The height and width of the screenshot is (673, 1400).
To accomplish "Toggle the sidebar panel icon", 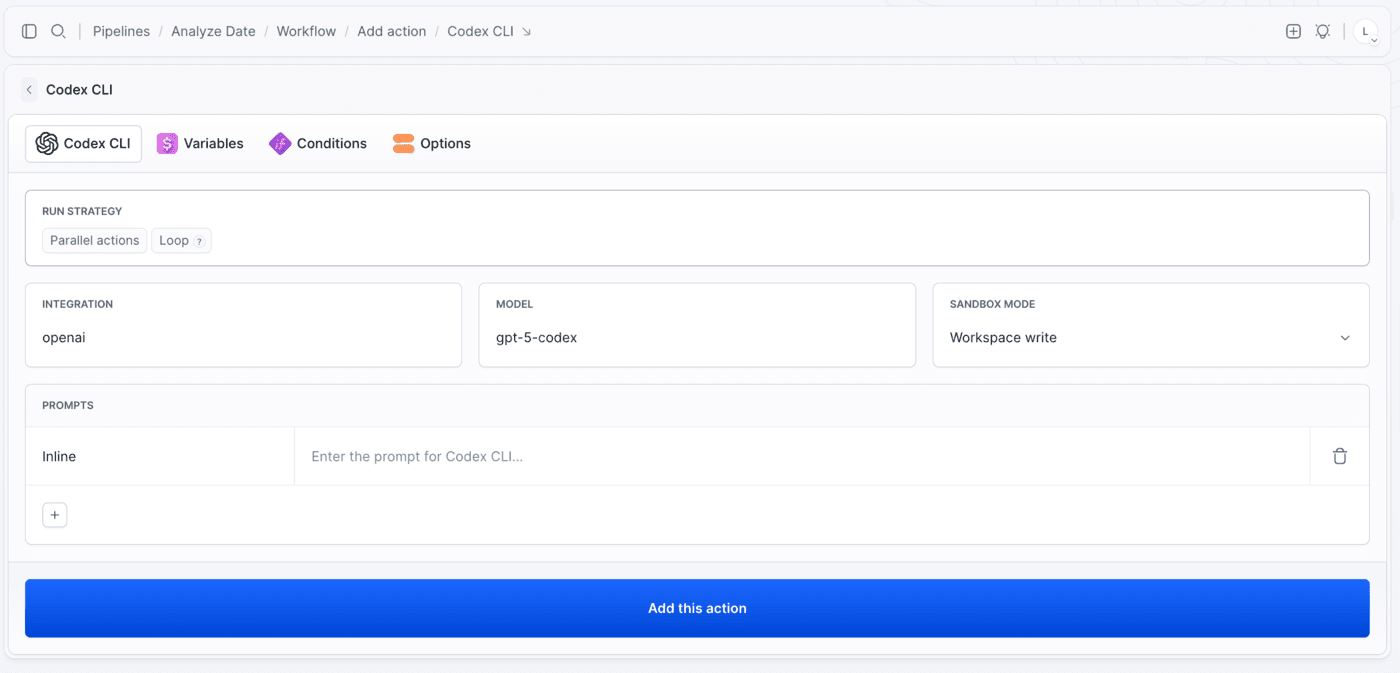I will tap(29, 31).
